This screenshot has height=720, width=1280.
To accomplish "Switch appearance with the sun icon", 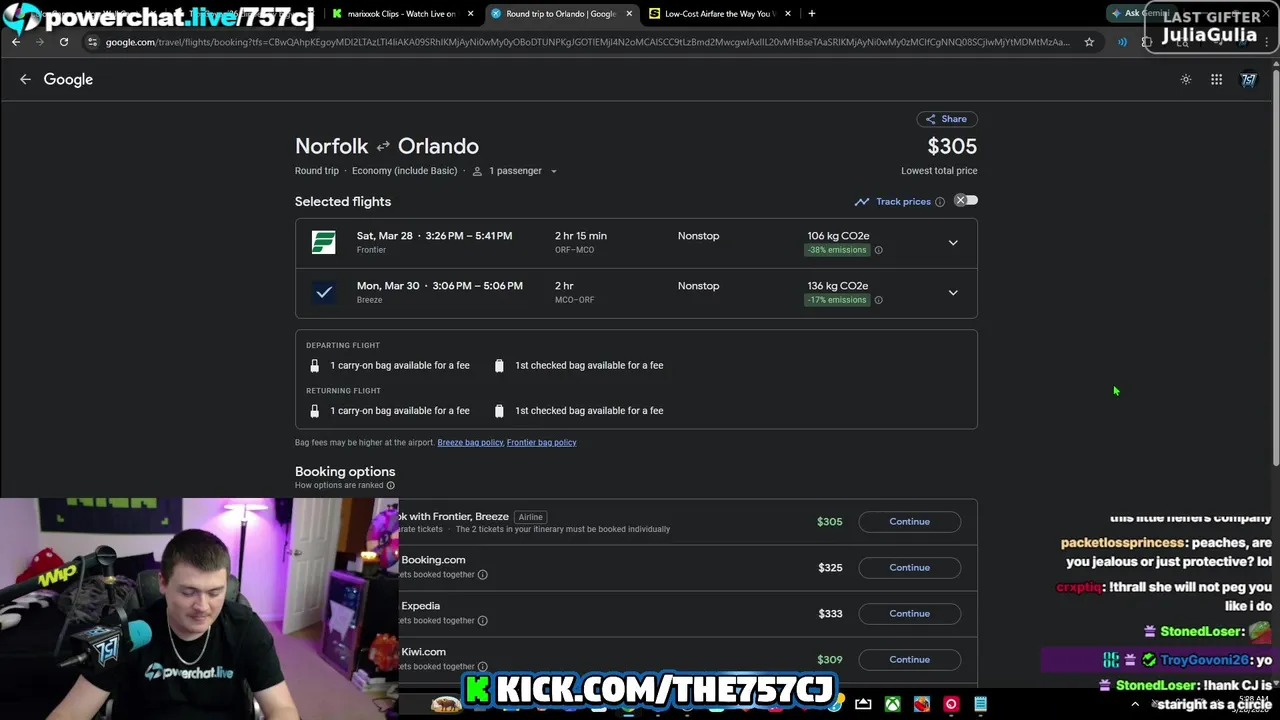I will (1186, 79).
